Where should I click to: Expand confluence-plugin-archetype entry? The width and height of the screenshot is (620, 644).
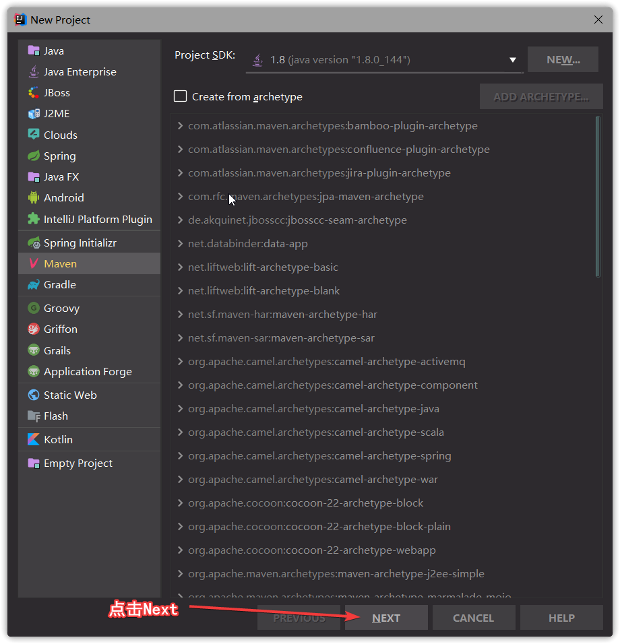[x=180, y=149]
